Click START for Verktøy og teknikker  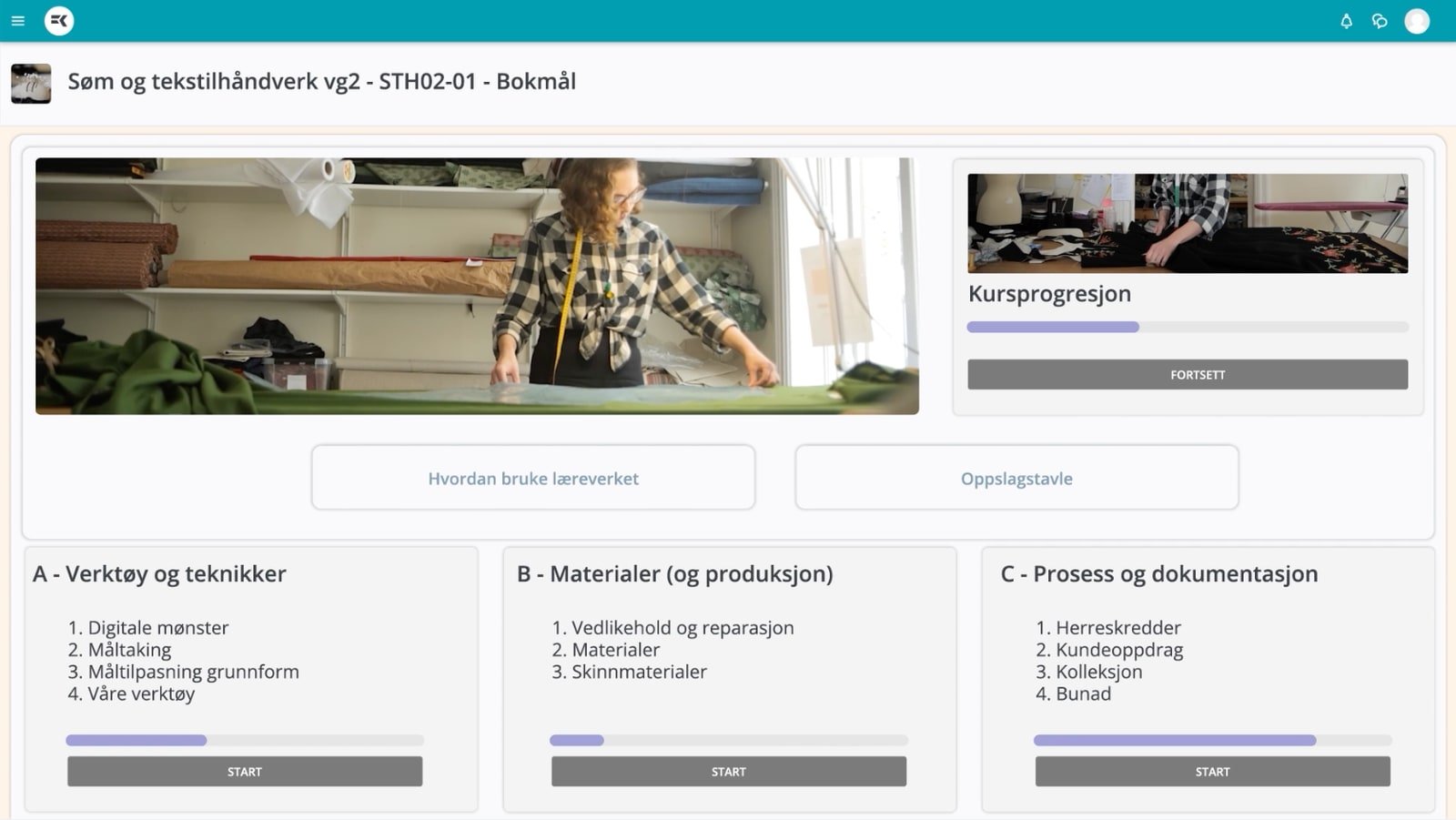tap(245, 771)
